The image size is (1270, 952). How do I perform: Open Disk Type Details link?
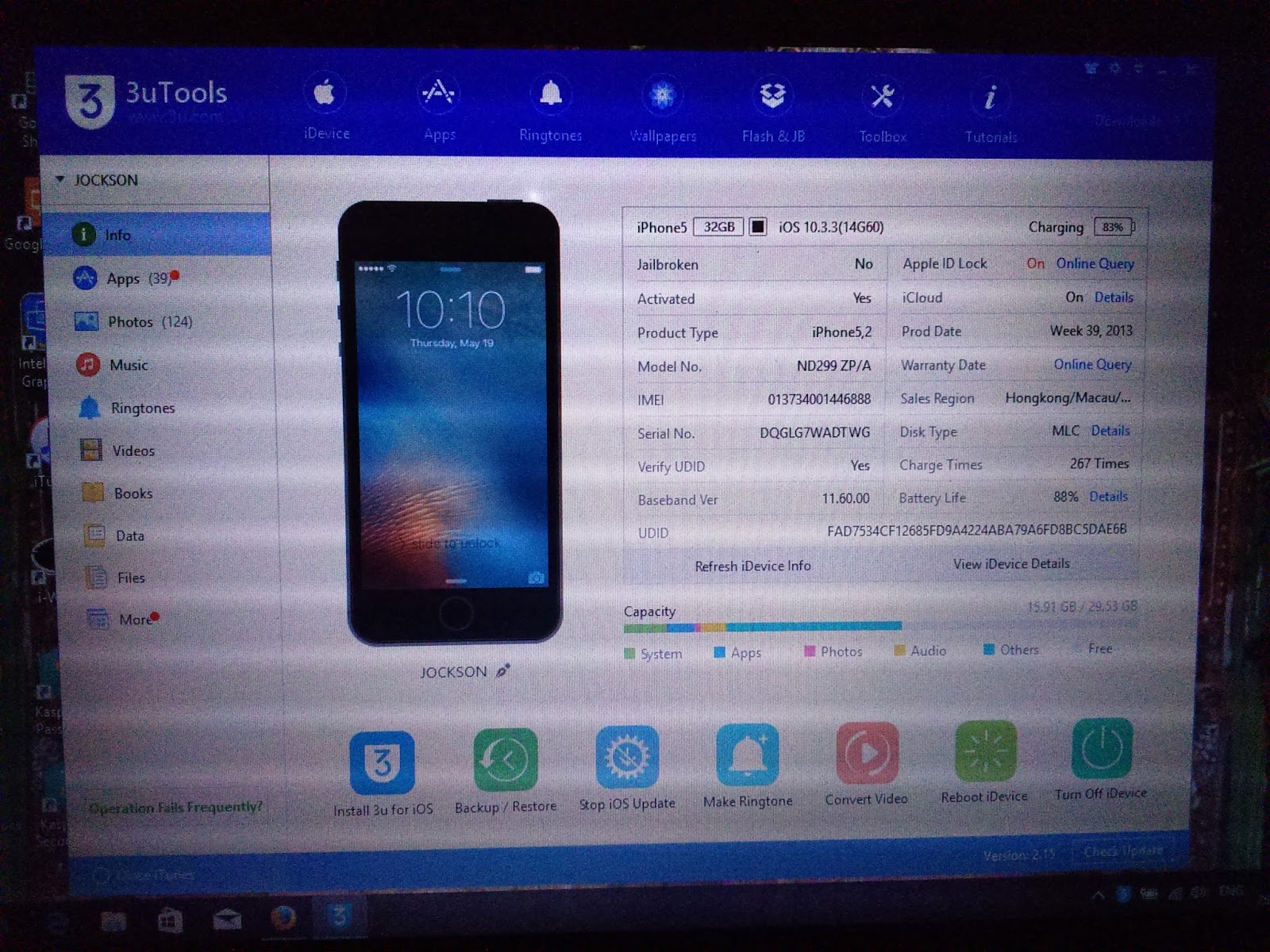pos(1110,431)
